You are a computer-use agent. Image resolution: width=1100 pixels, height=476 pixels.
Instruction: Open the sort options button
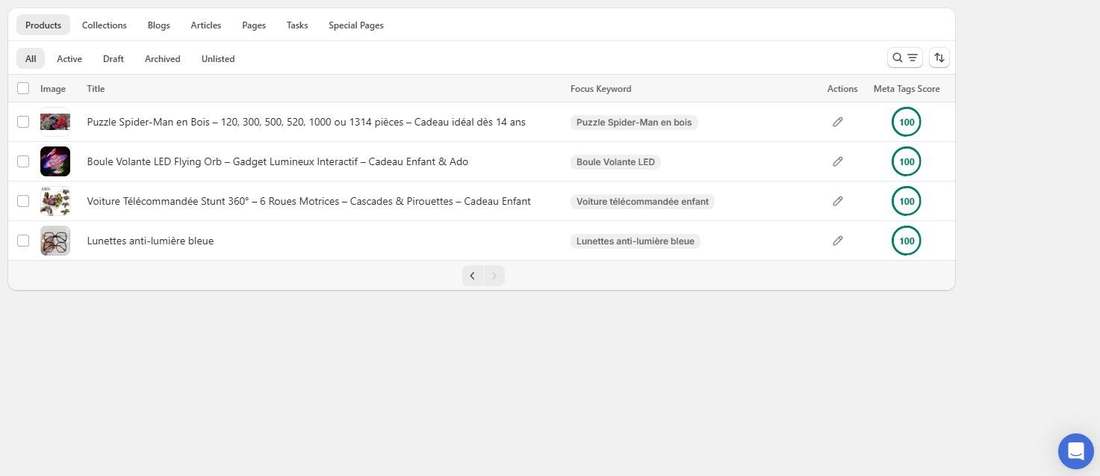coord(939,57)
